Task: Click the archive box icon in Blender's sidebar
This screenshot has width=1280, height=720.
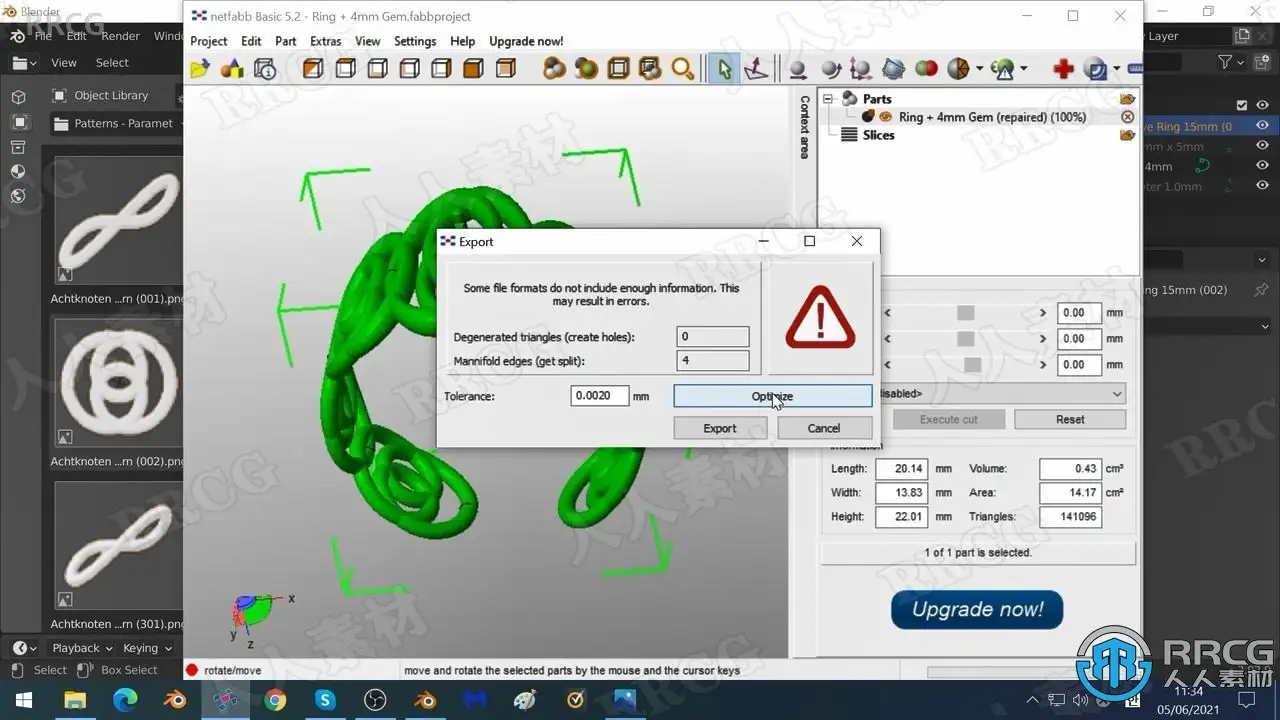Action: (18, 147)
